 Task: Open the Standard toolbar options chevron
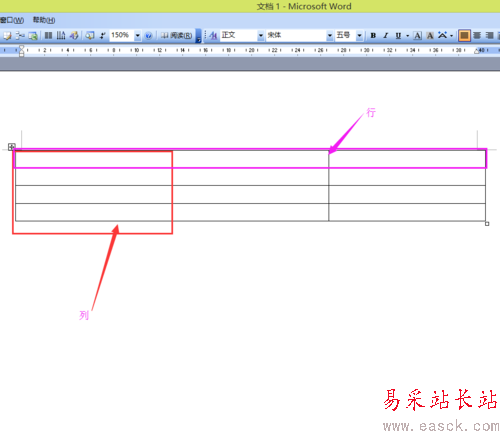[x=198, y=35]
